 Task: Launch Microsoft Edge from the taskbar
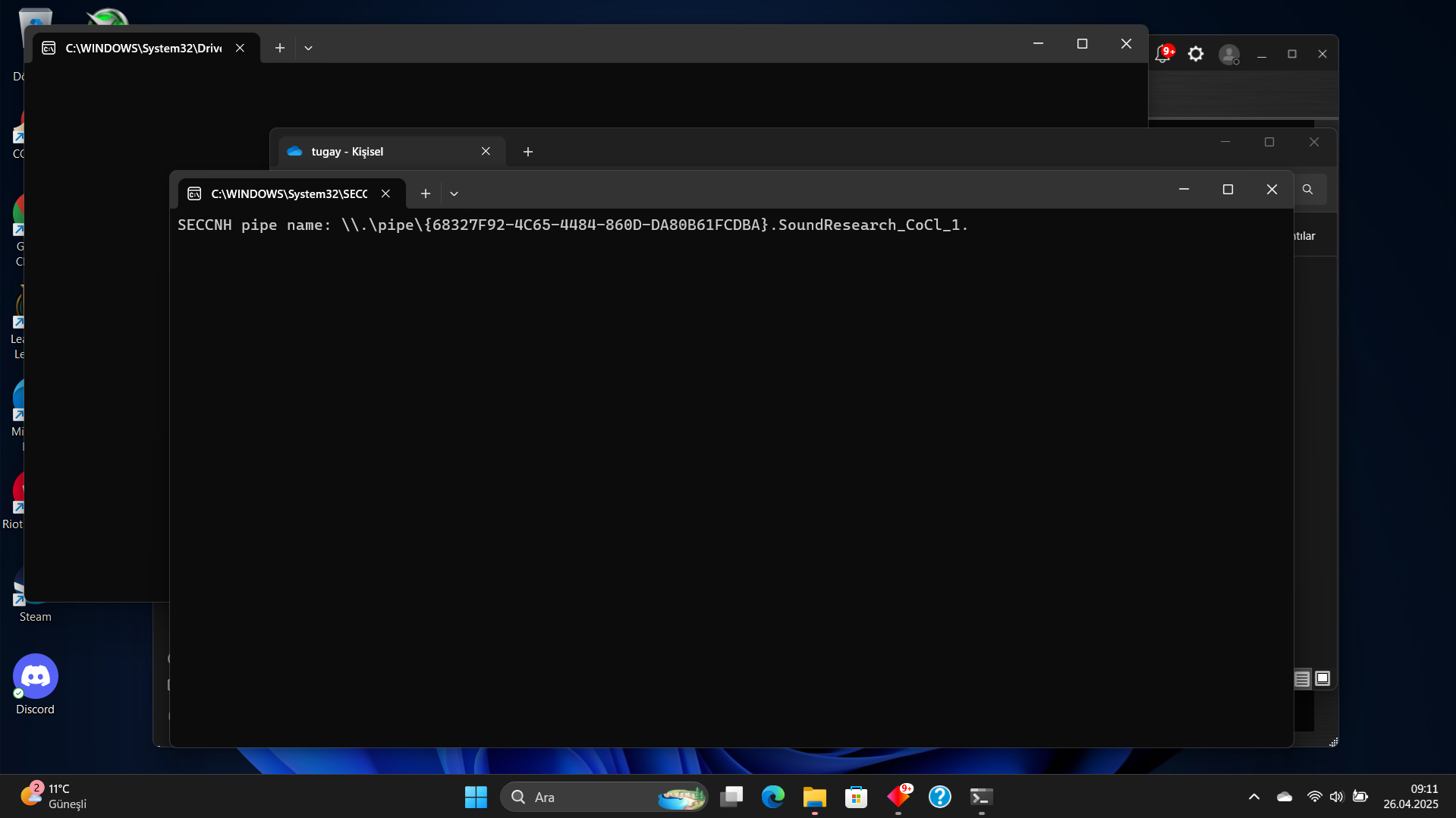773,797
